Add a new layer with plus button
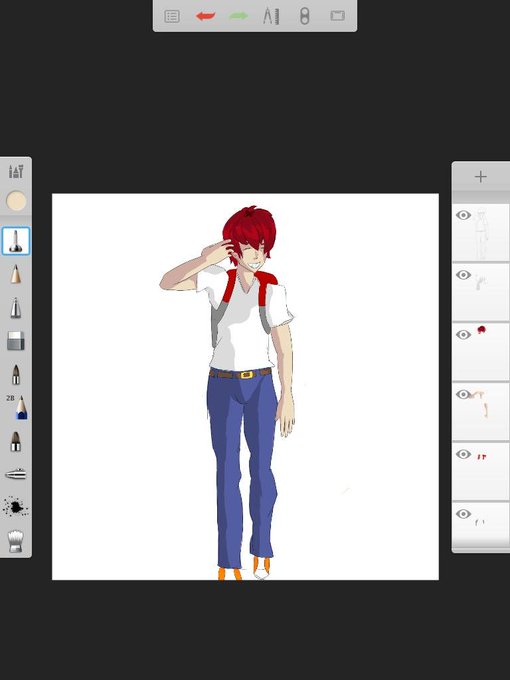The height and width of the screenshot is (680, 510). [x=481, y=177]
